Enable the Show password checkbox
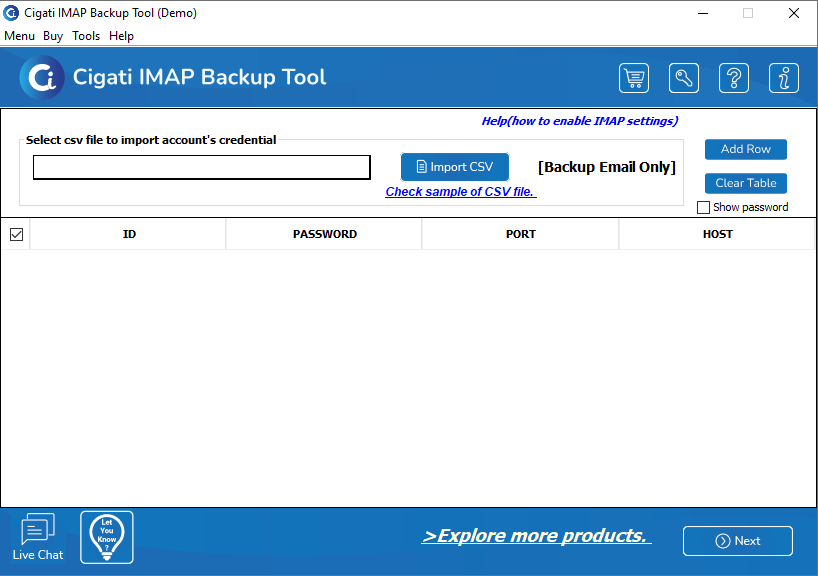 point(703,207)
